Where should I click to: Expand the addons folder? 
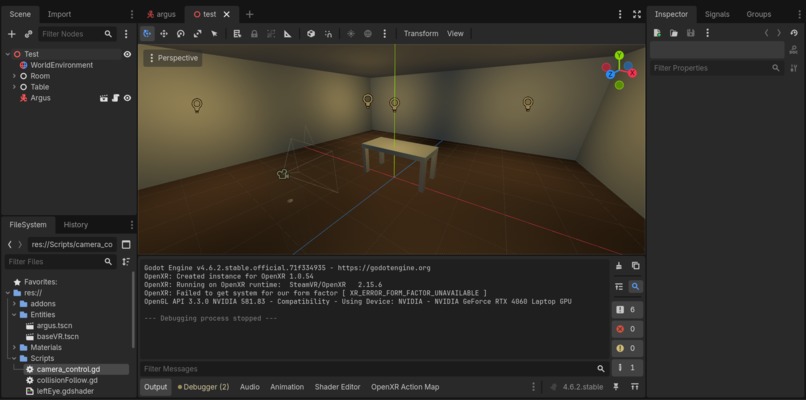click(14, 304)
